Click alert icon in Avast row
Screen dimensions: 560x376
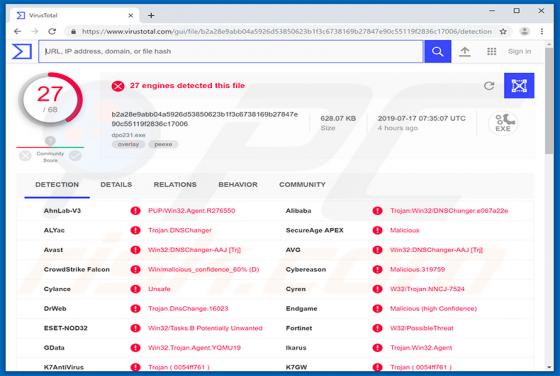pos(135,250)
